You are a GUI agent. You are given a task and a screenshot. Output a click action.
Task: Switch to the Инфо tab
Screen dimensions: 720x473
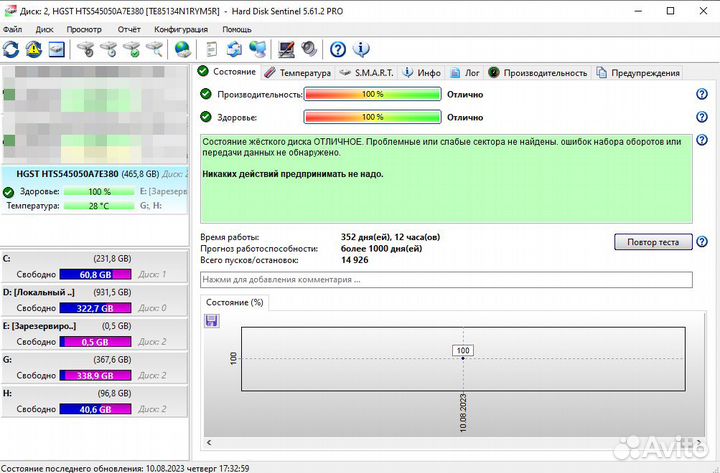pos(422,73)
